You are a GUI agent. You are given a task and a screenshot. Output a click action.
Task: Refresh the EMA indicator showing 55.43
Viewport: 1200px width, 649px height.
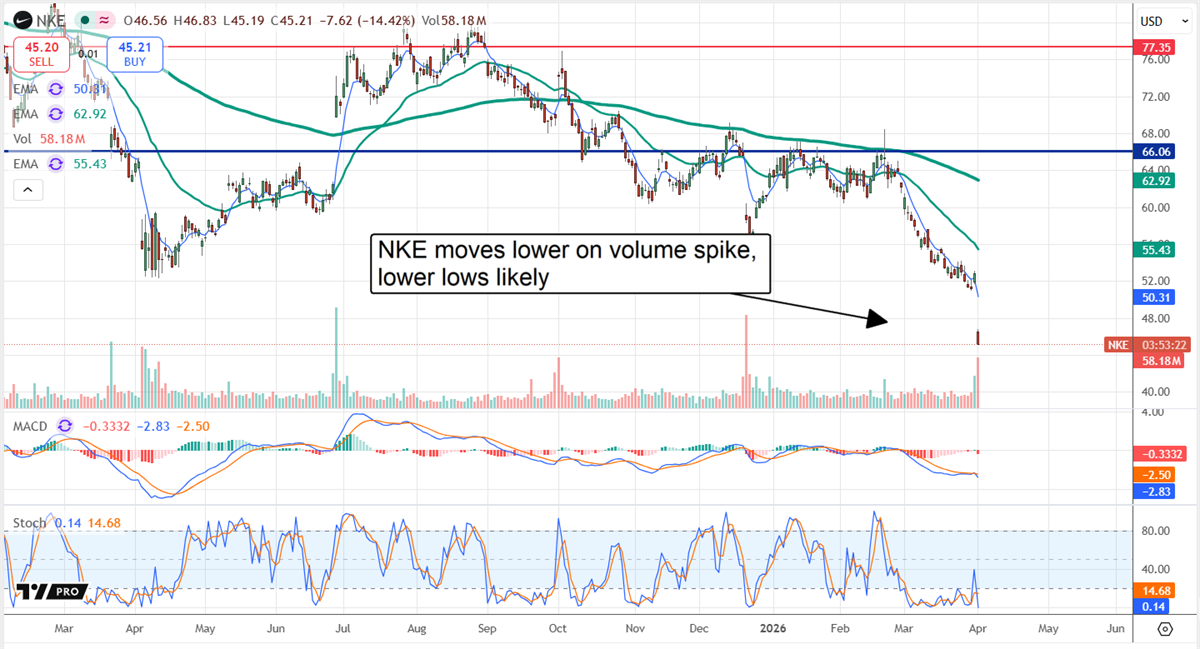(55, 163)
